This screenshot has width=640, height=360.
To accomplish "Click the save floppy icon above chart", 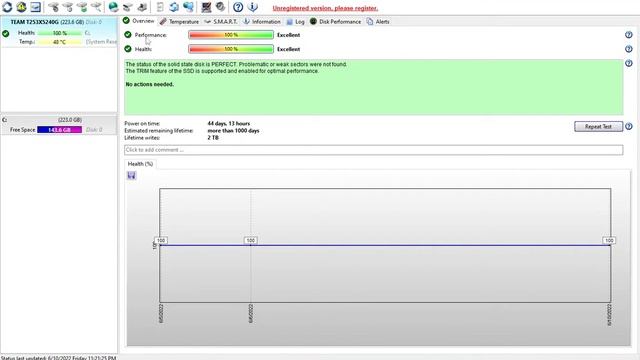I will point(131,176).
